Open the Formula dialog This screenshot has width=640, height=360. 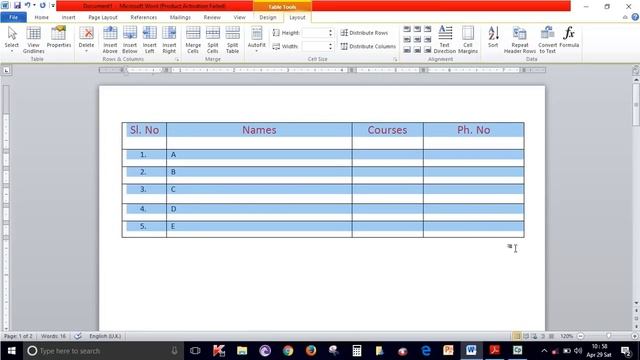(569, 37)
